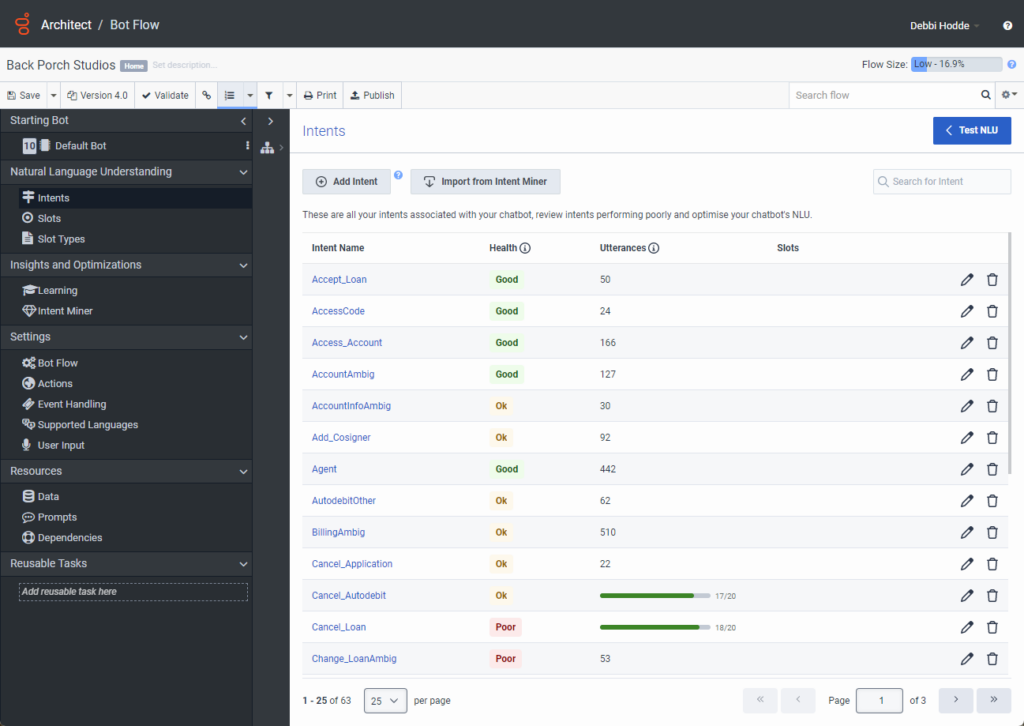Click inside the Search for Intent field
This screenshot has height=726, width=1024.
(x=940, y=181)
